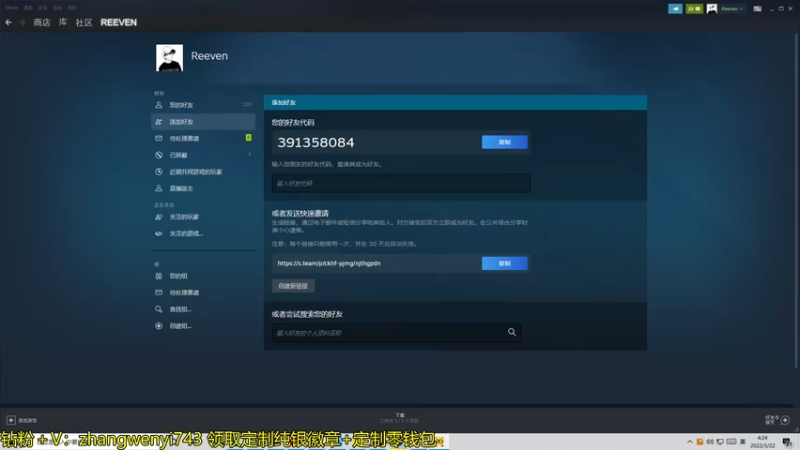Select 添加好友 in the sidebar
The height and width of the screenshot is (450, 800).
pyautogui.click(x=203, y=122)
